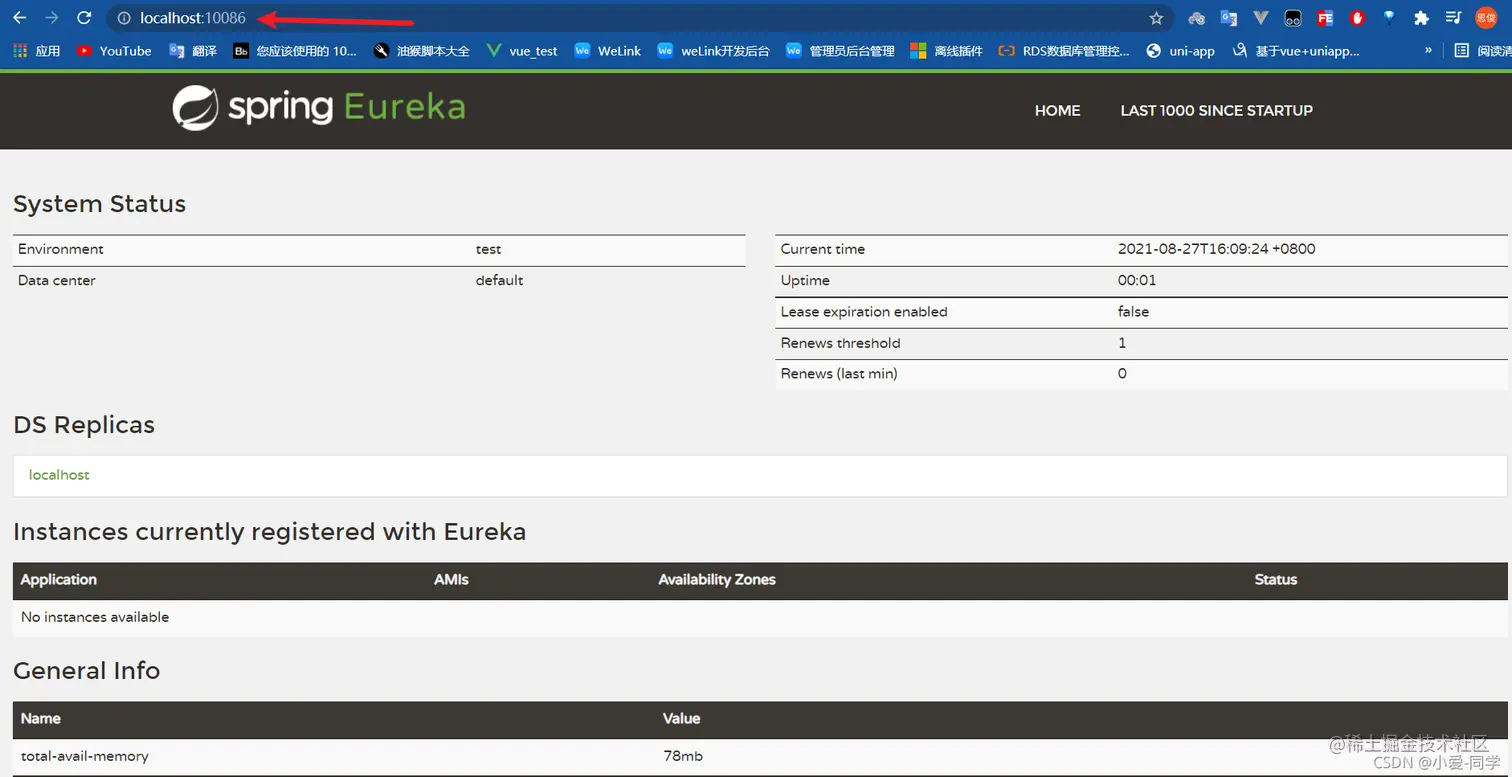Click the browser forward arrow
The image size is (1512, 777).
pos(52,18)
